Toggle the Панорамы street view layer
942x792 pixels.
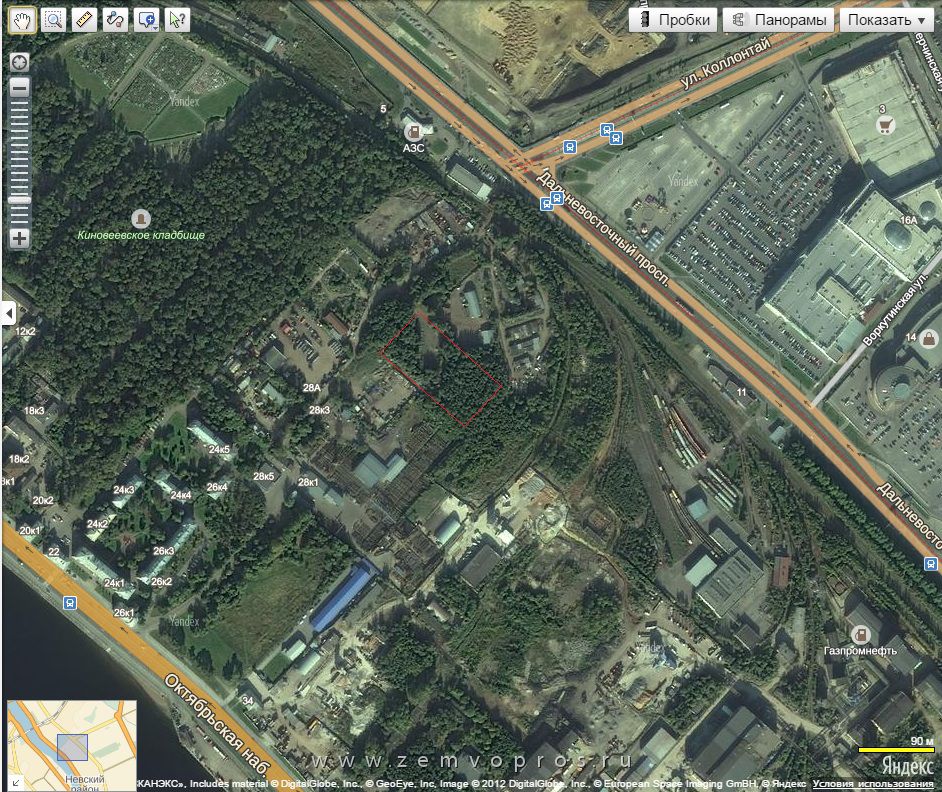[x=779, y=20]
